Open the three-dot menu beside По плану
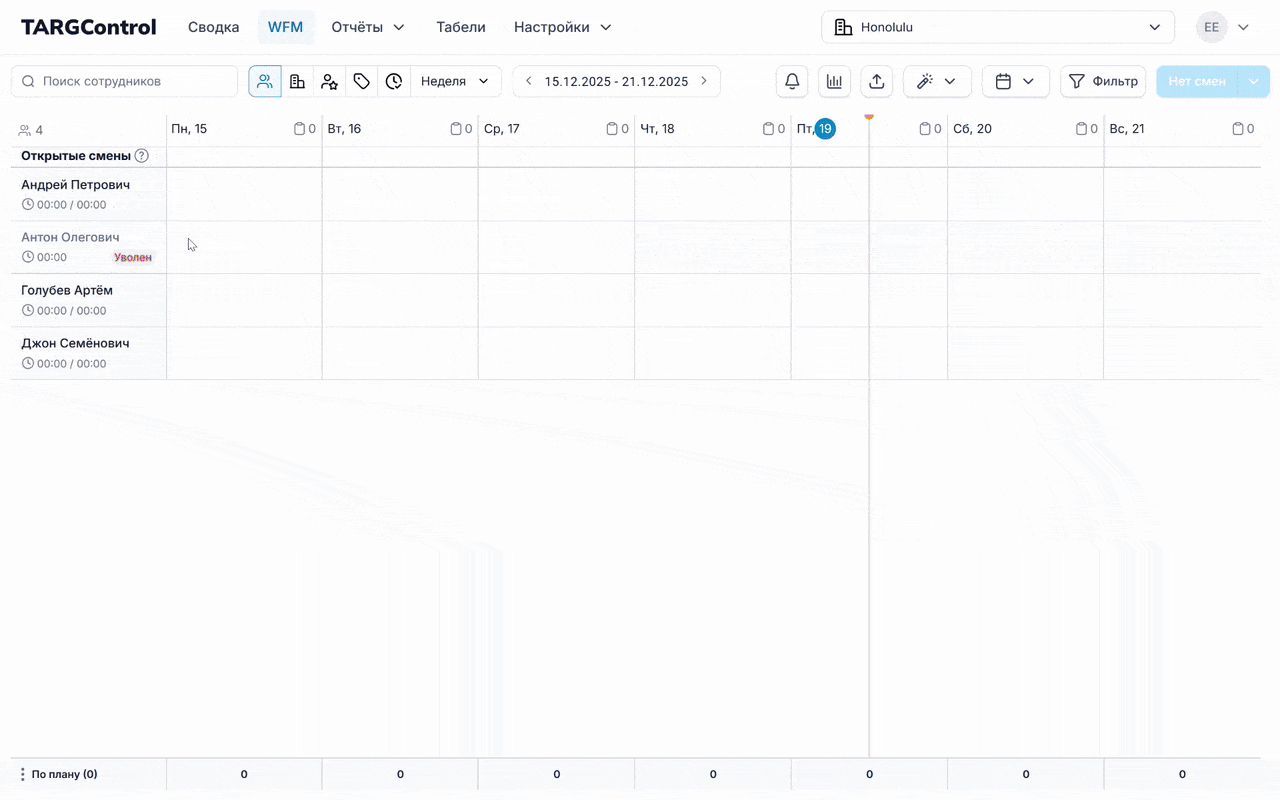Image resolution: width=1280 pixels, height=800 pixels. tap(22, 774)
